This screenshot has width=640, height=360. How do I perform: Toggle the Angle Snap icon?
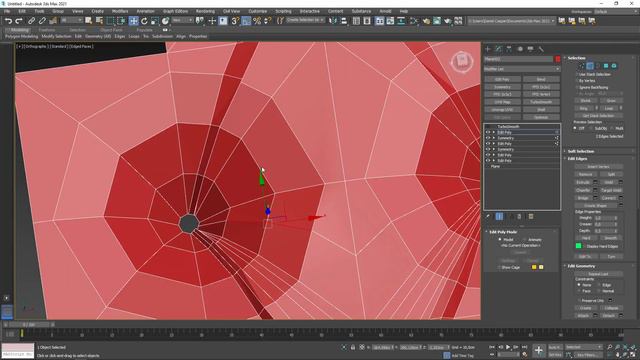246,21
